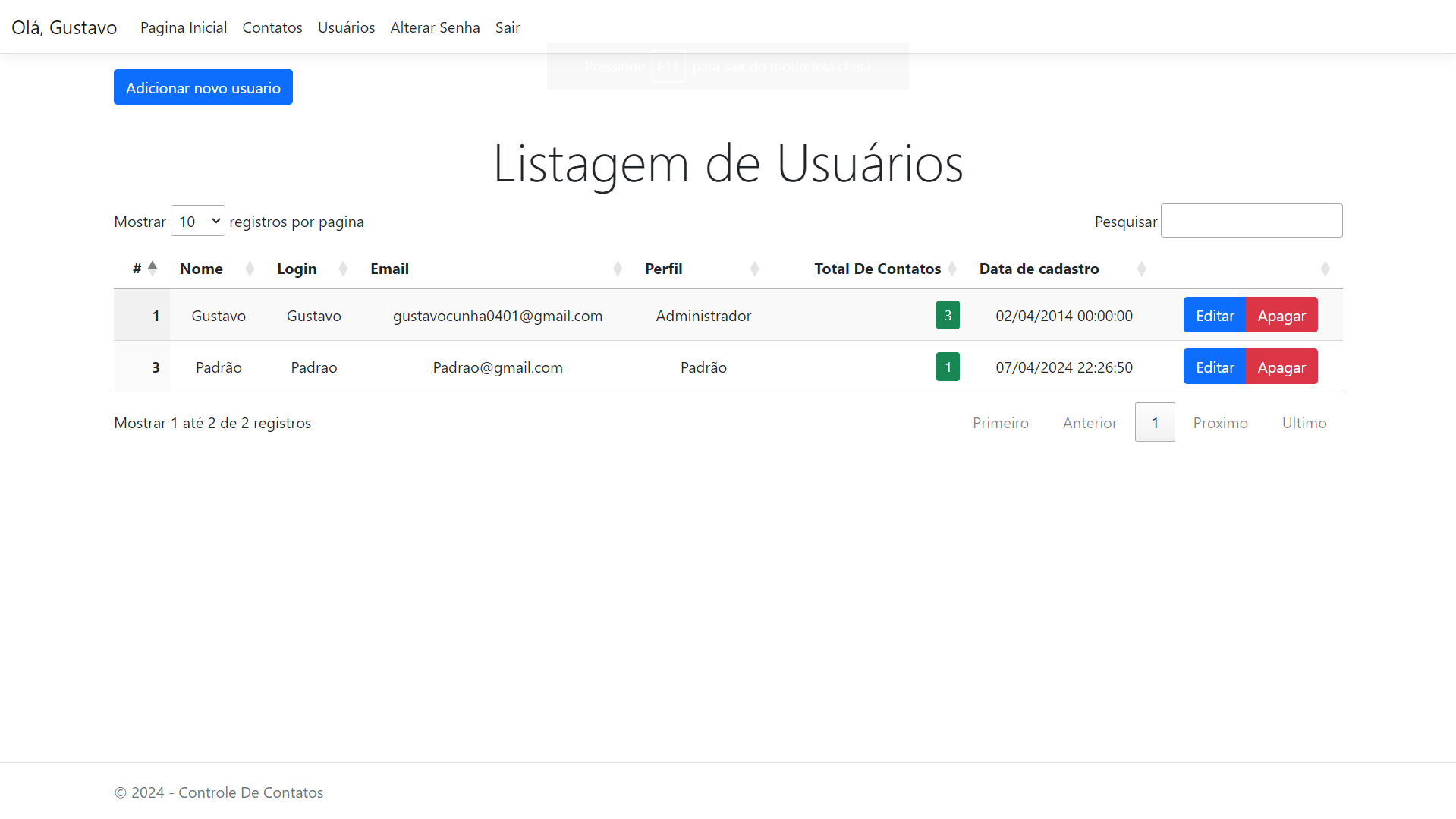Open Alterar Senha page
The image size is (1456, 819).
click(x=435, y=27)
